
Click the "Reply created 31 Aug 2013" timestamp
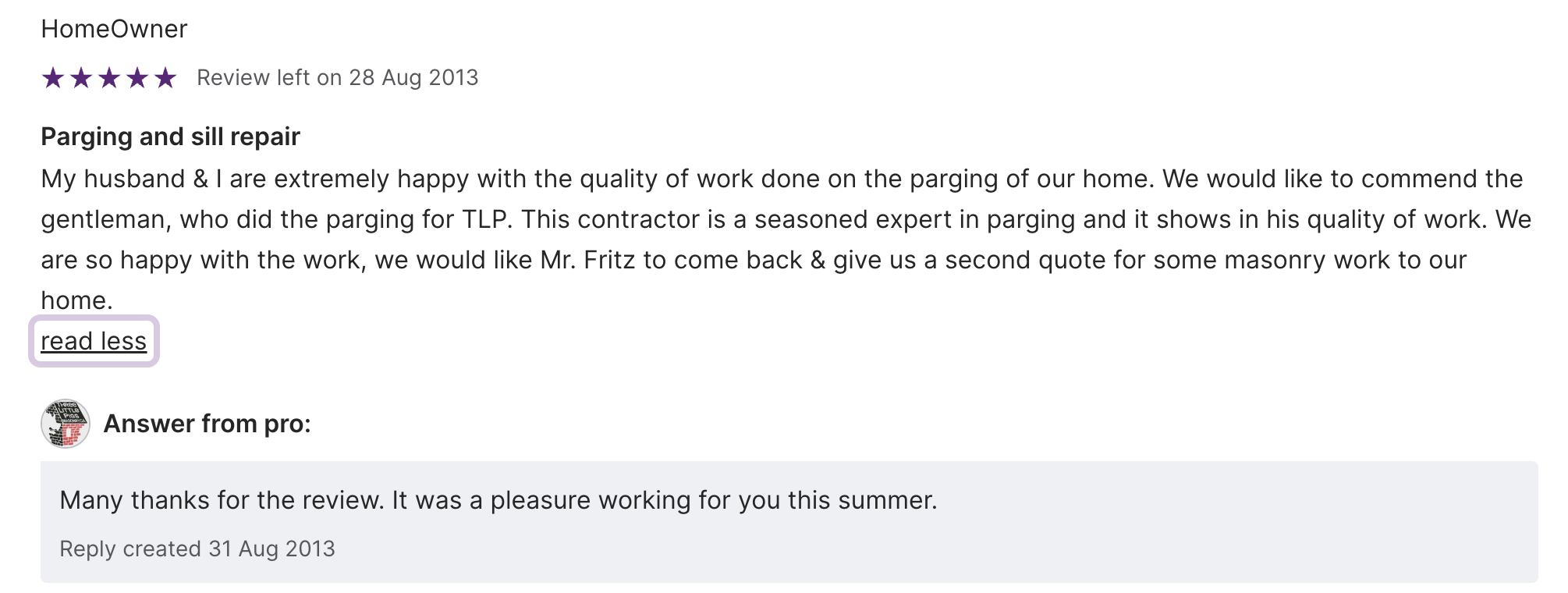click(197, 549)
